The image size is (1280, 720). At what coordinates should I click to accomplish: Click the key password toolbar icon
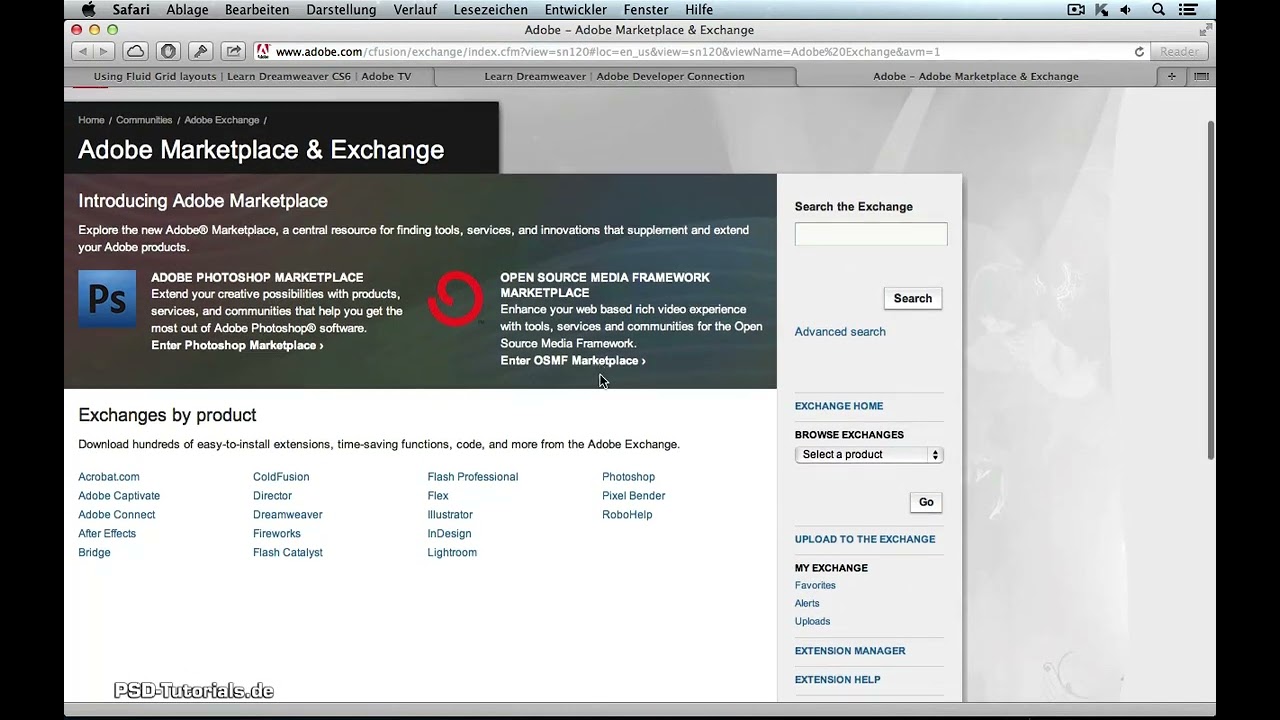pyautogui.click(x=200, y=51)
